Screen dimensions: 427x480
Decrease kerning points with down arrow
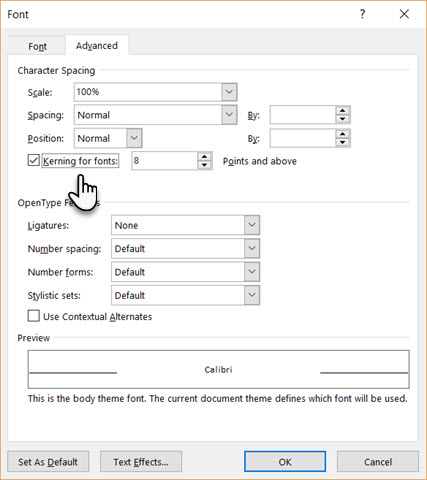[x=204, y=165]
